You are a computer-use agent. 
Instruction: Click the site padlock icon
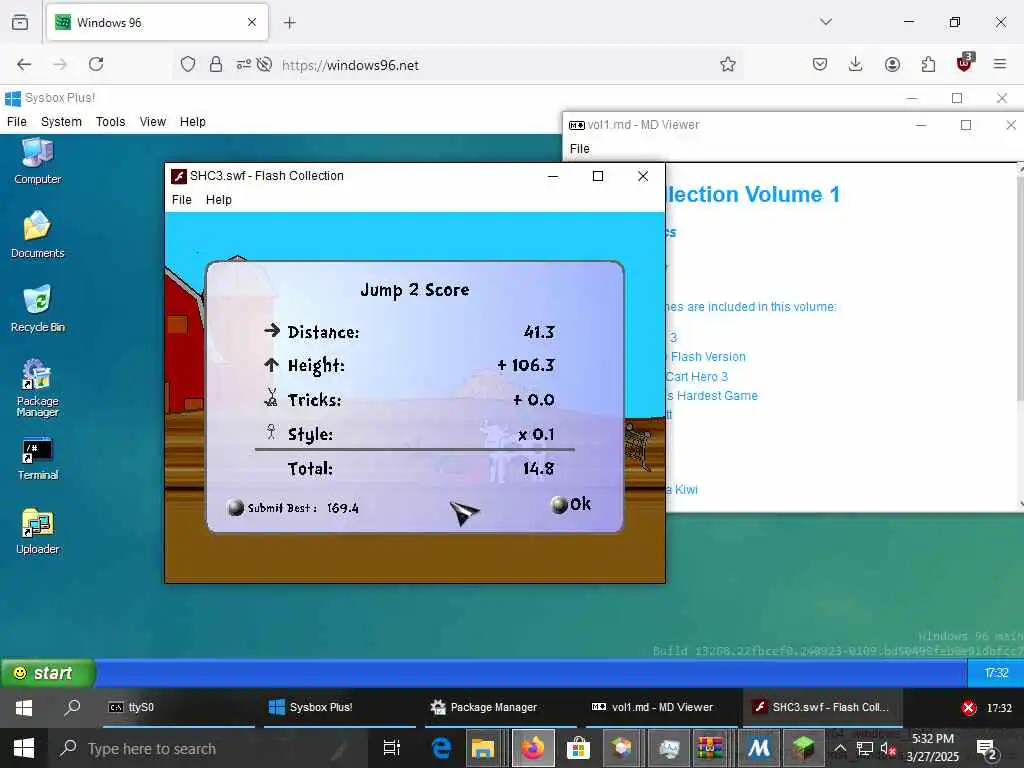click(216, 64)
